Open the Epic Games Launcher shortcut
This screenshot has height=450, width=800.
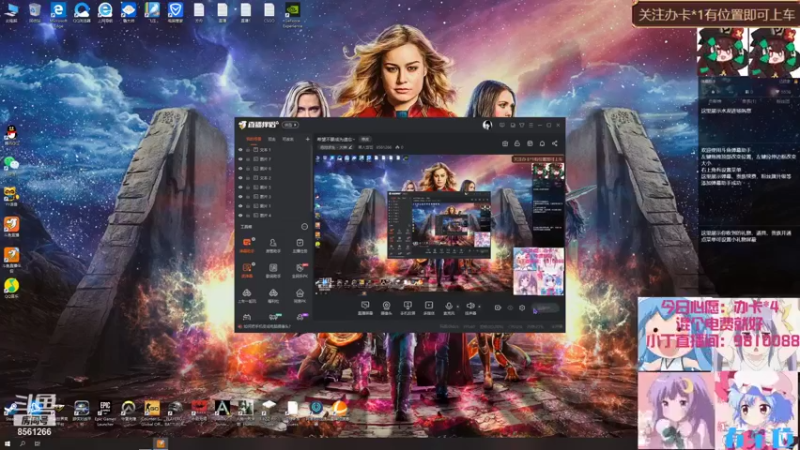[x=105, y=413]
